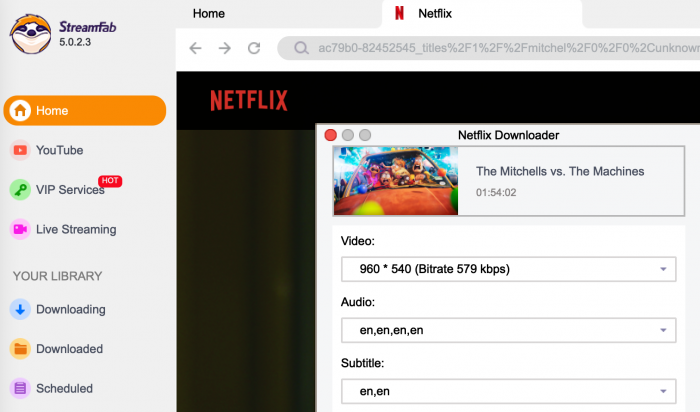Open VIP Services key icon
700x412 pixels.
(x=20, y=190)
